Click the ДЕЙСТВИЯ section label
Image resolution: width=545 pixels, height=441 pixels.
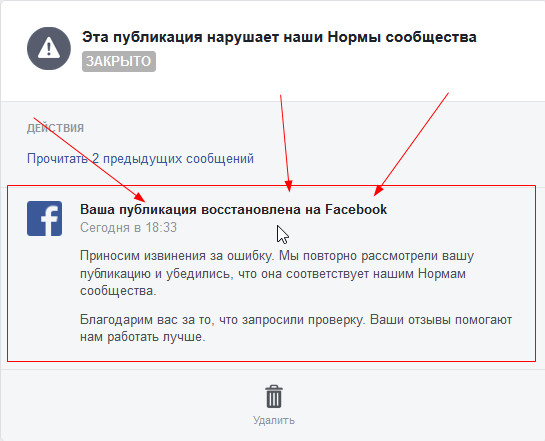[55, 128]
